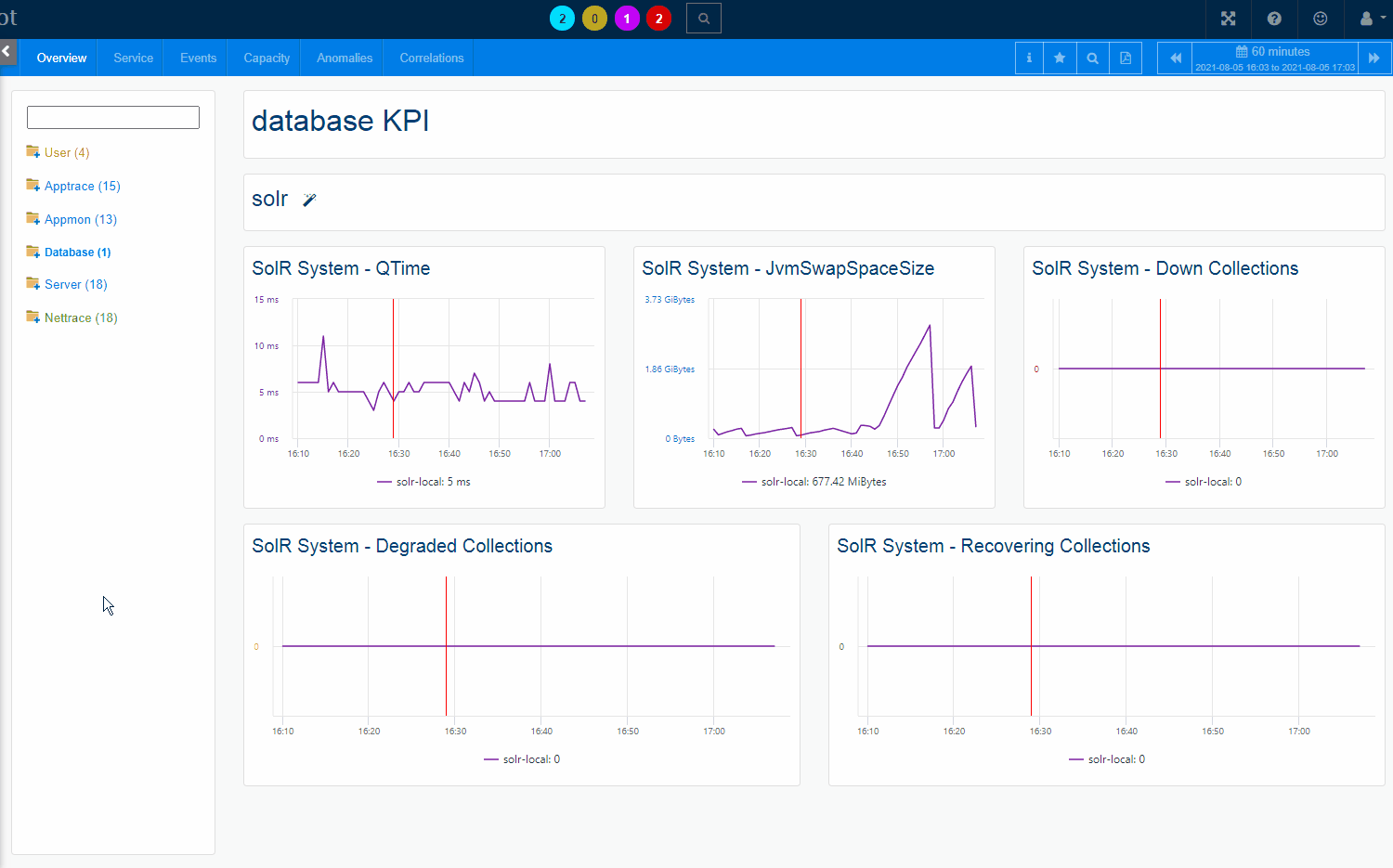Open the Capacity tab
The width and height of the screenshot is (1393, 868).
tap(267, 58)
